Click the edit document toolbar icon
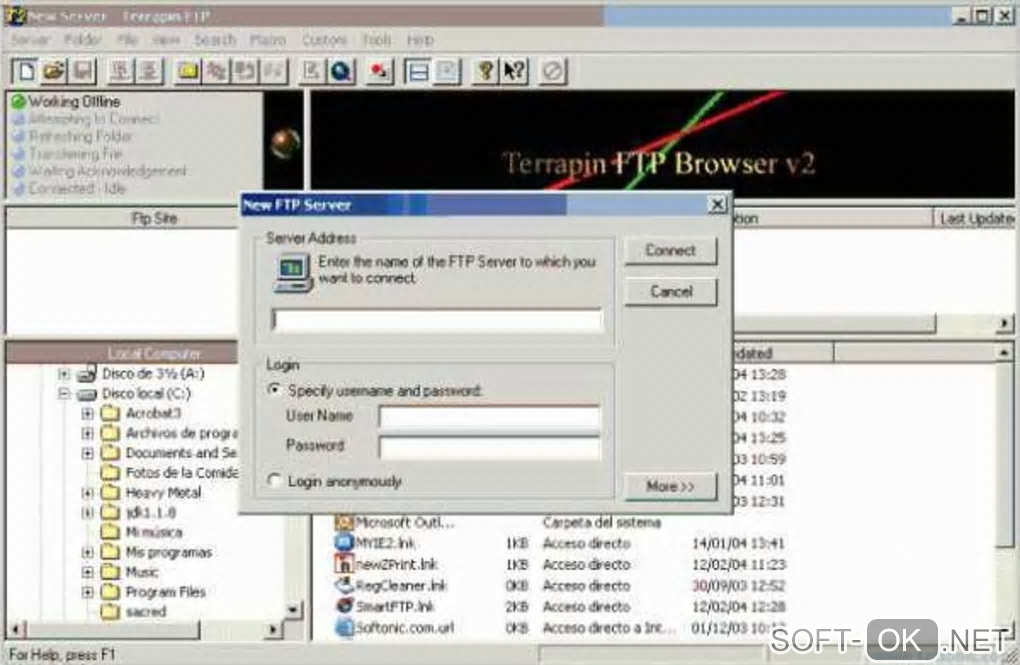1020x665 pixels. click(312, 71)
